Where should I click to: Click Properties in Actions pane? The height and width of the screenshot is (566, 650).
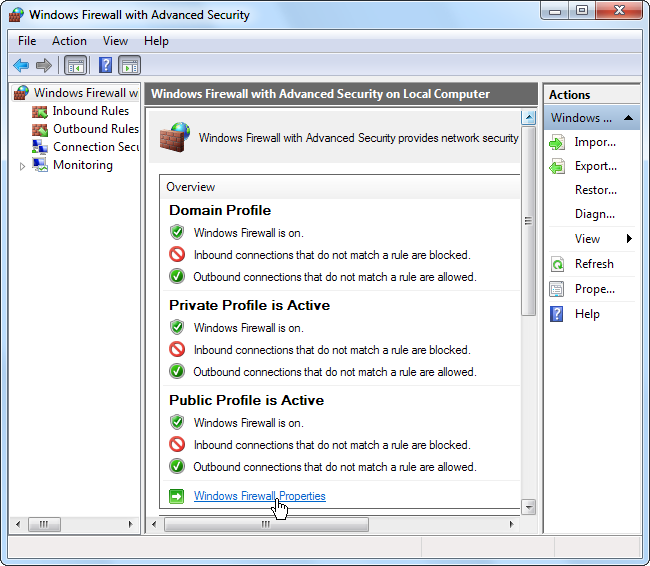(594, 289)
